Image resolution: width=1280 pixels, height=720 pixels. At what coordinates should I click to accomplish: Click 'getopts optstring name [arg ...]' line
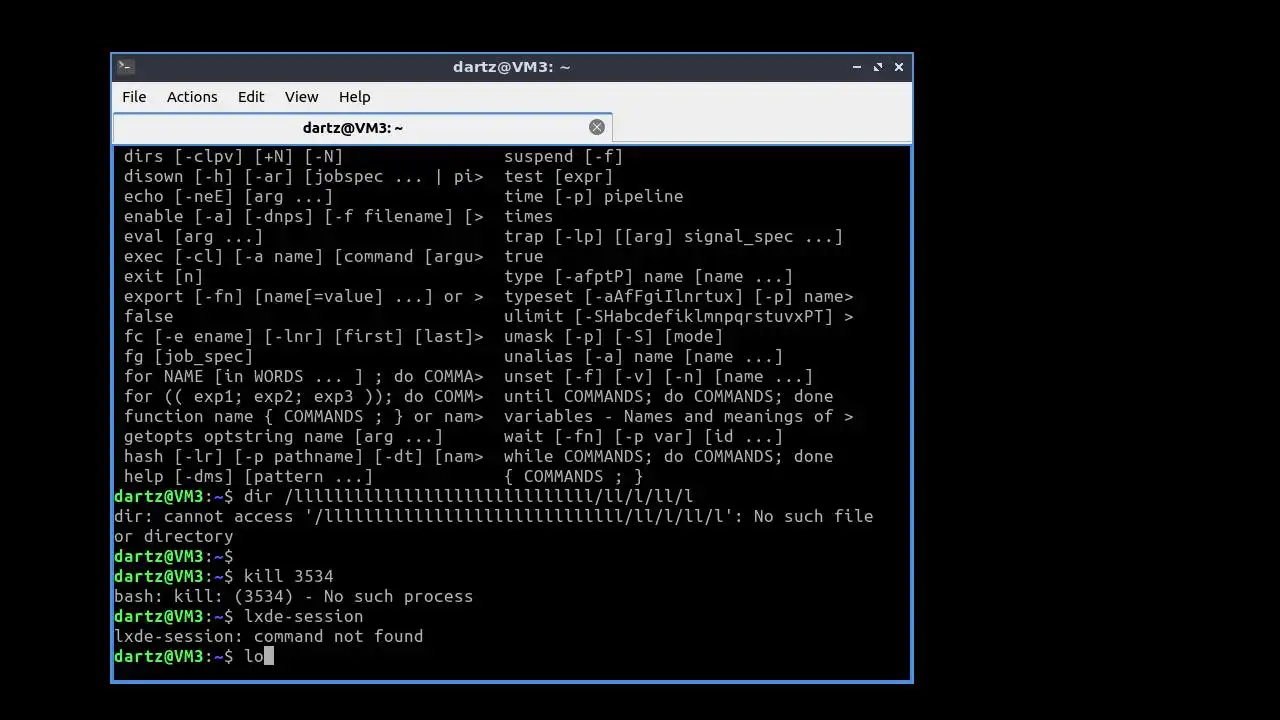click(284, 436)
